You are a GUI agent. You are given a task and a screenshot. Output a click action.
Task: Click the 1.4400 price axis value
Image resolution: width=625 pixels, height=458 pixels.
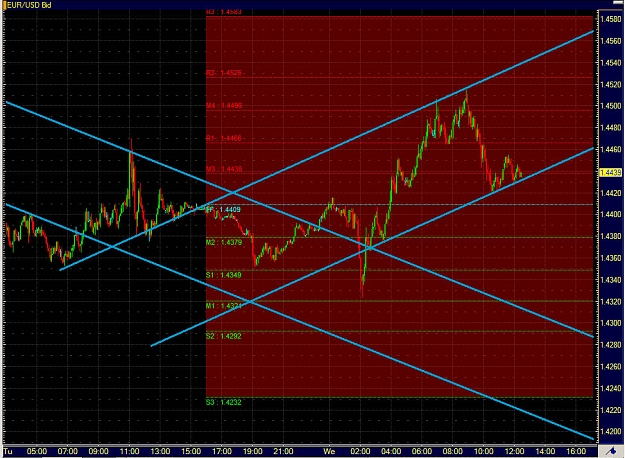tap(611, 214)
